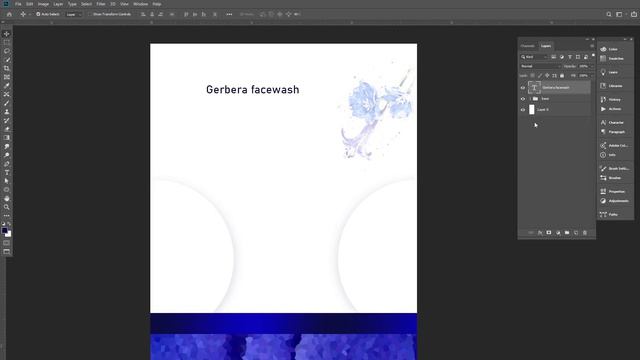Image resolution: width=640 pixels, height=360 pixels.
Task: Toggle the Auto-Select checkbox
Action: click(x=38, y=14)
